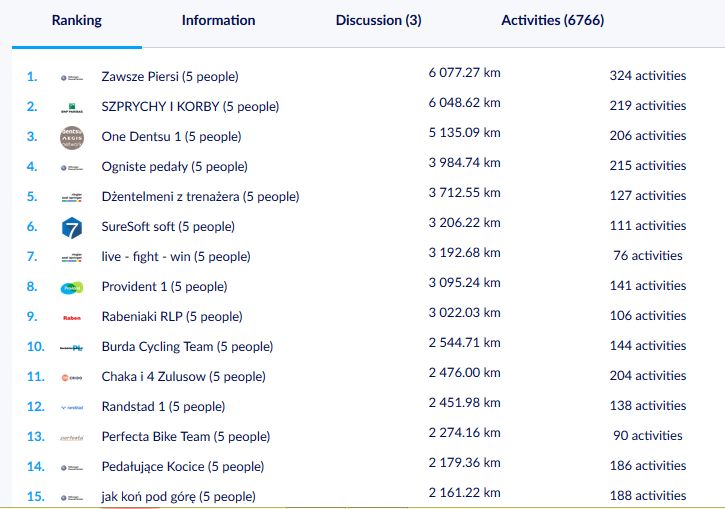Select Perfecta Bike Team entry
725x509 pixels.
[185, 437]
